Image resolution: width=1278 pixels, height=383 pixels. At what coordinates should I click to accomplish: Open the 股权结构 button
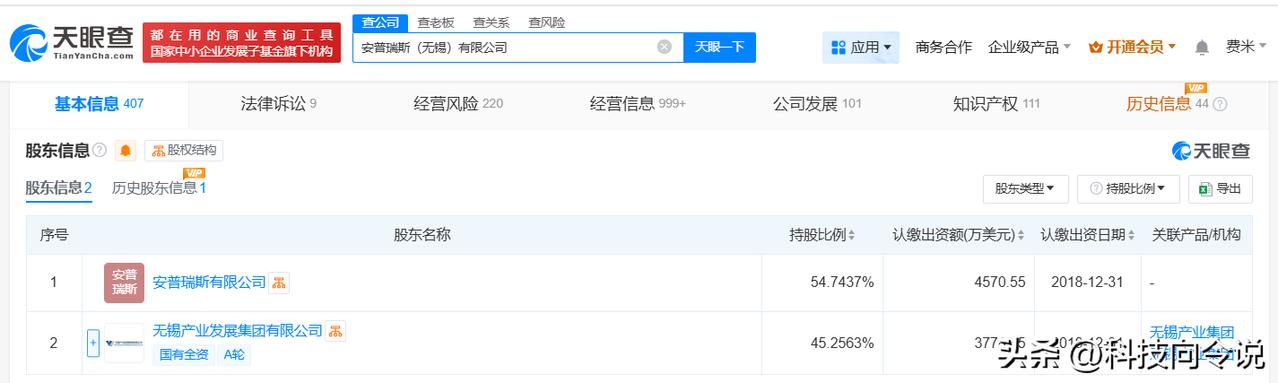click(184, 151)
